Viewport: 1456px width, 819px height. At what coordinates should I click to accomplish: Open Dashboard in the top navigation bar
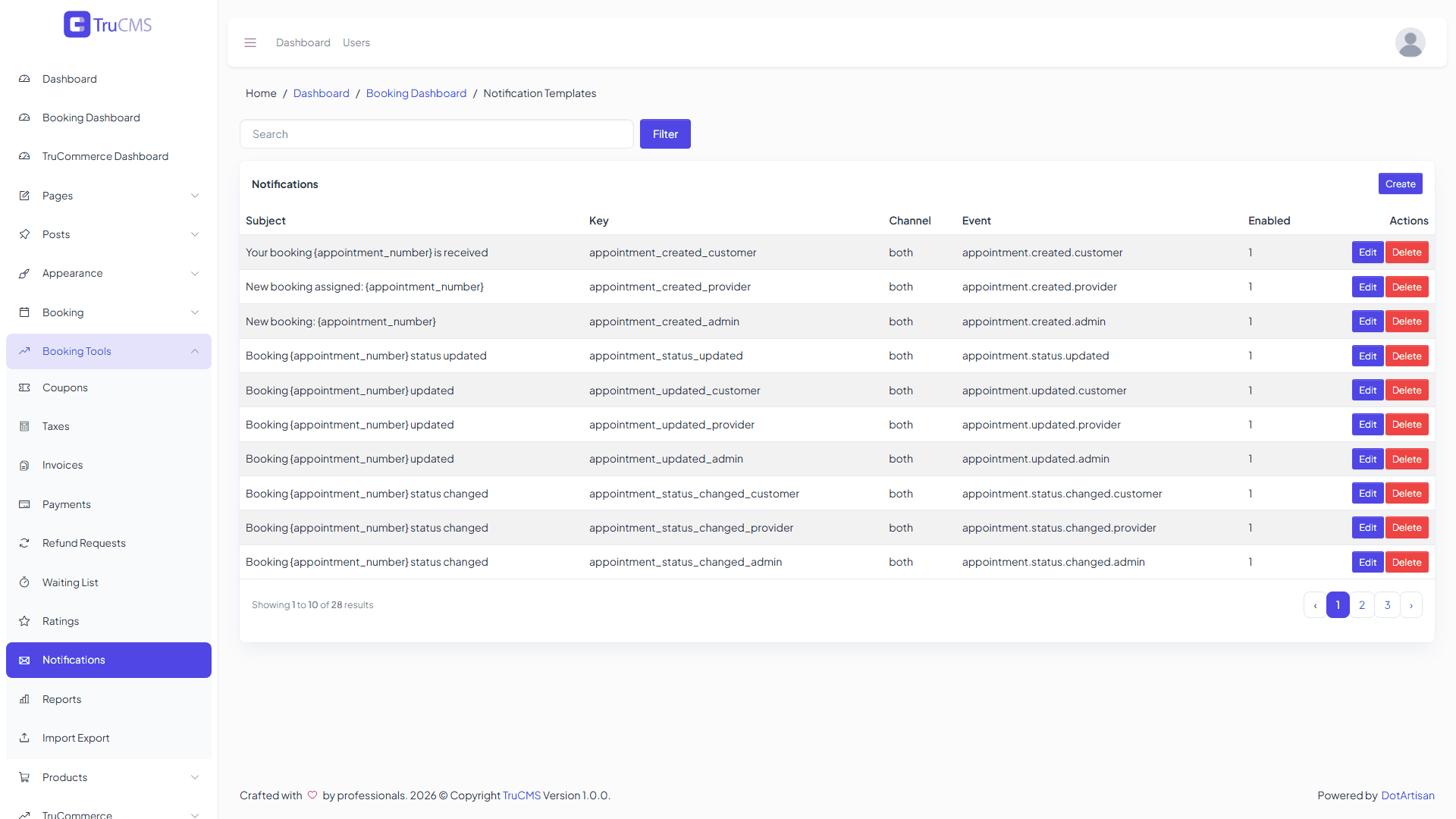coord(303,42)
